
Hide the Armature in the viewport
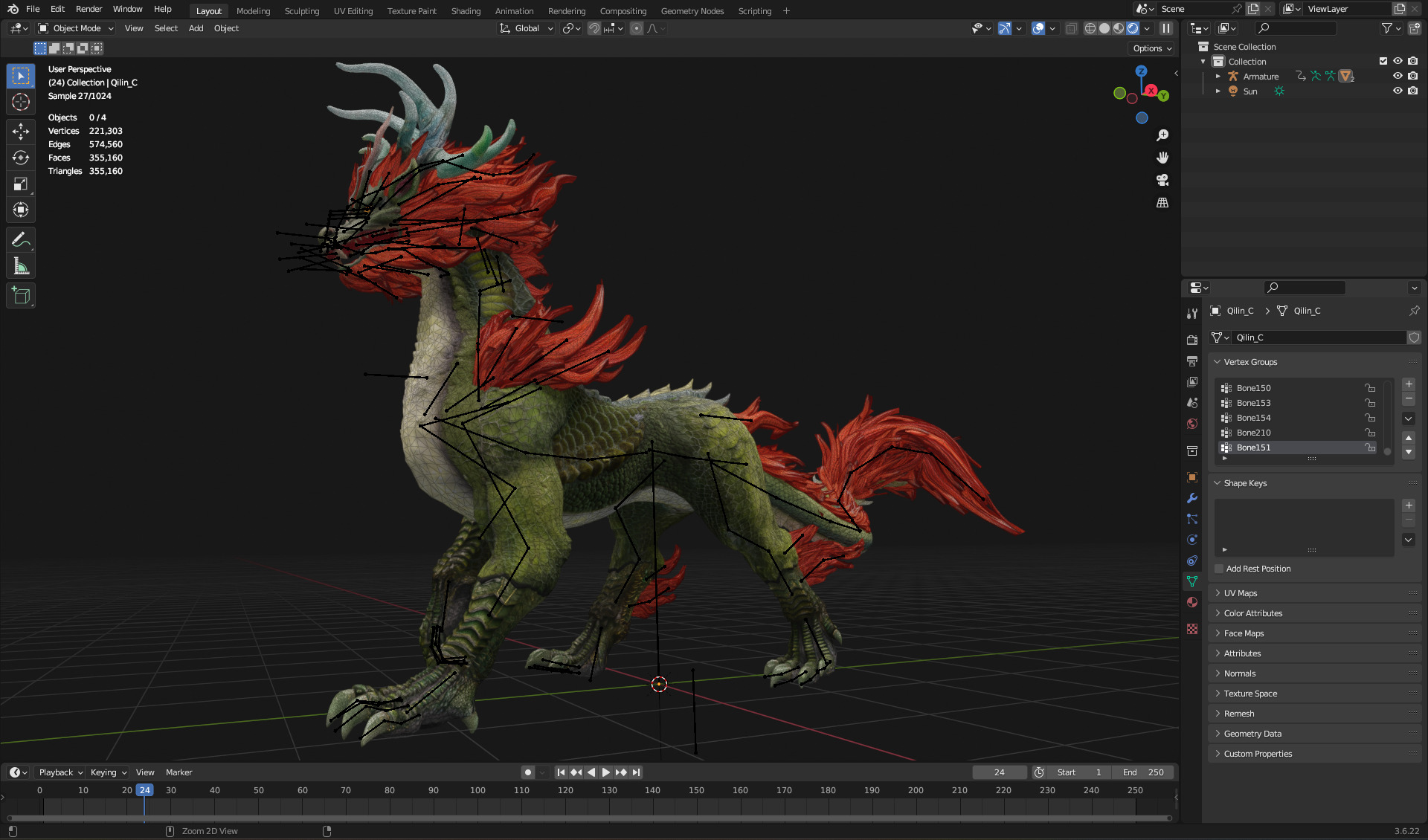click(x=1398, y=76)
